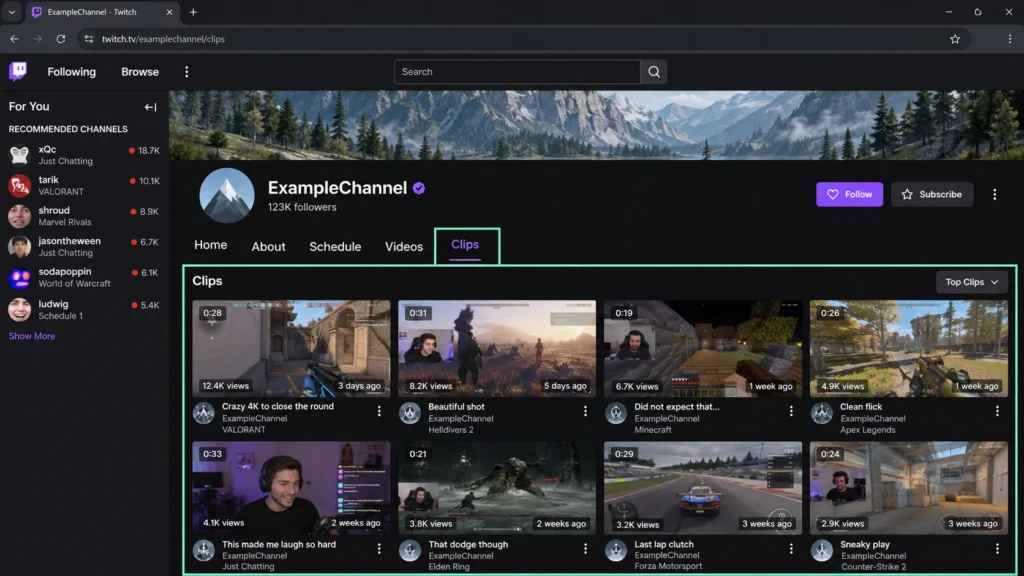
Task: Play the Crazy 4K to close the round clip
Action: click(x=291, y=348)
